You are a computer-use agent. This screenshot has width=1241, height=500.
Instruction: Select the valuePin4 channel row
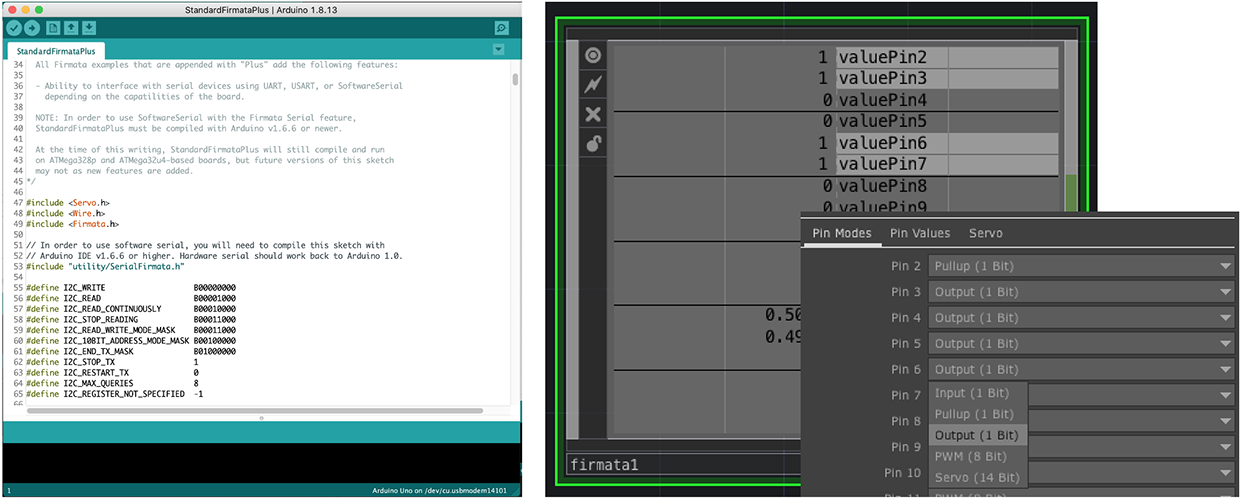coord(835,100)
